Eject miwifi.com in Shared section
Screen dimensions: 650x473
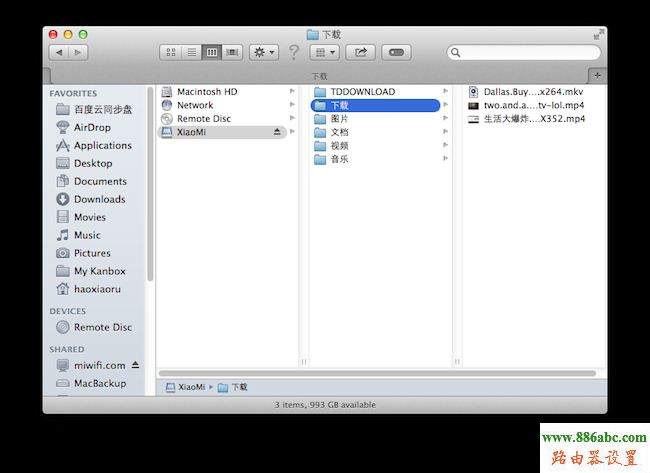click(136, 365)
